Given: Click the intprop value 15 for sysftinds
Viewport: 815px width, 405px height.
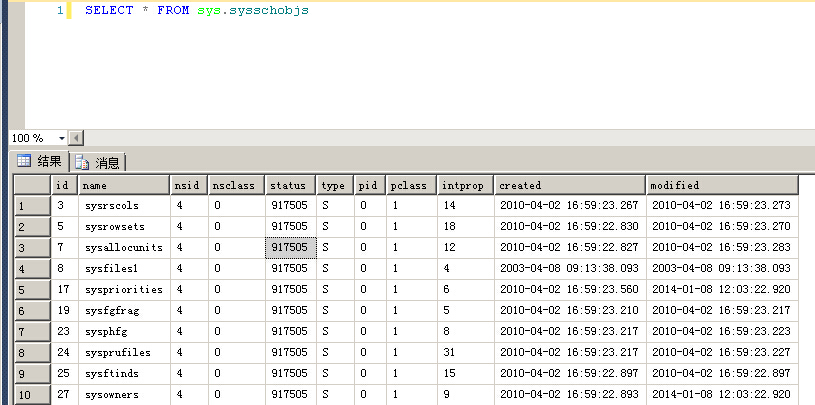Looking at the screenshot, I should point(465,373).
